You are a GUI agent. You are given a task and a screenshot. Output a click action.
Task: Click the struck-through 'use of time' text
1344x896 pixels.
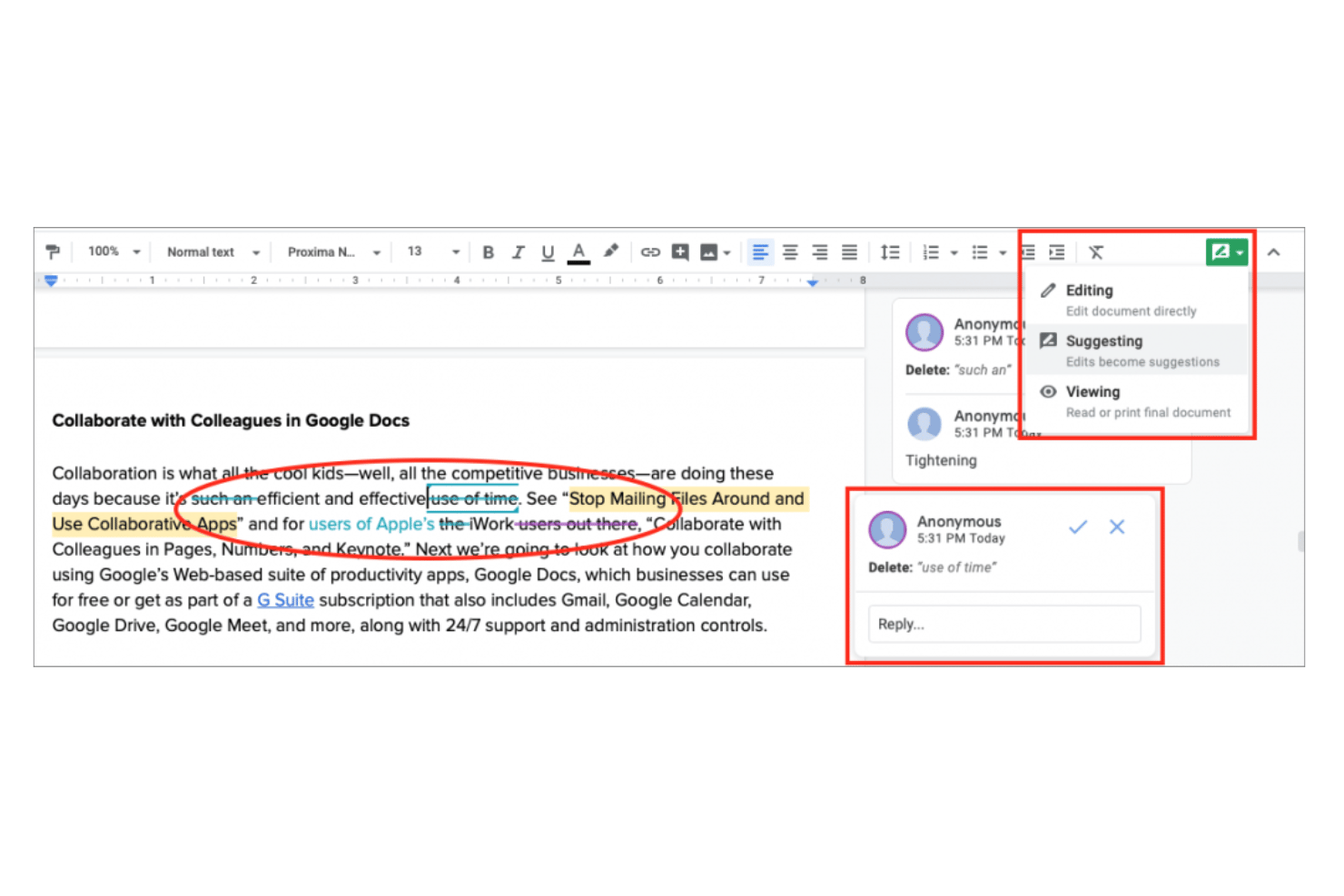click(x=473, y=498)
